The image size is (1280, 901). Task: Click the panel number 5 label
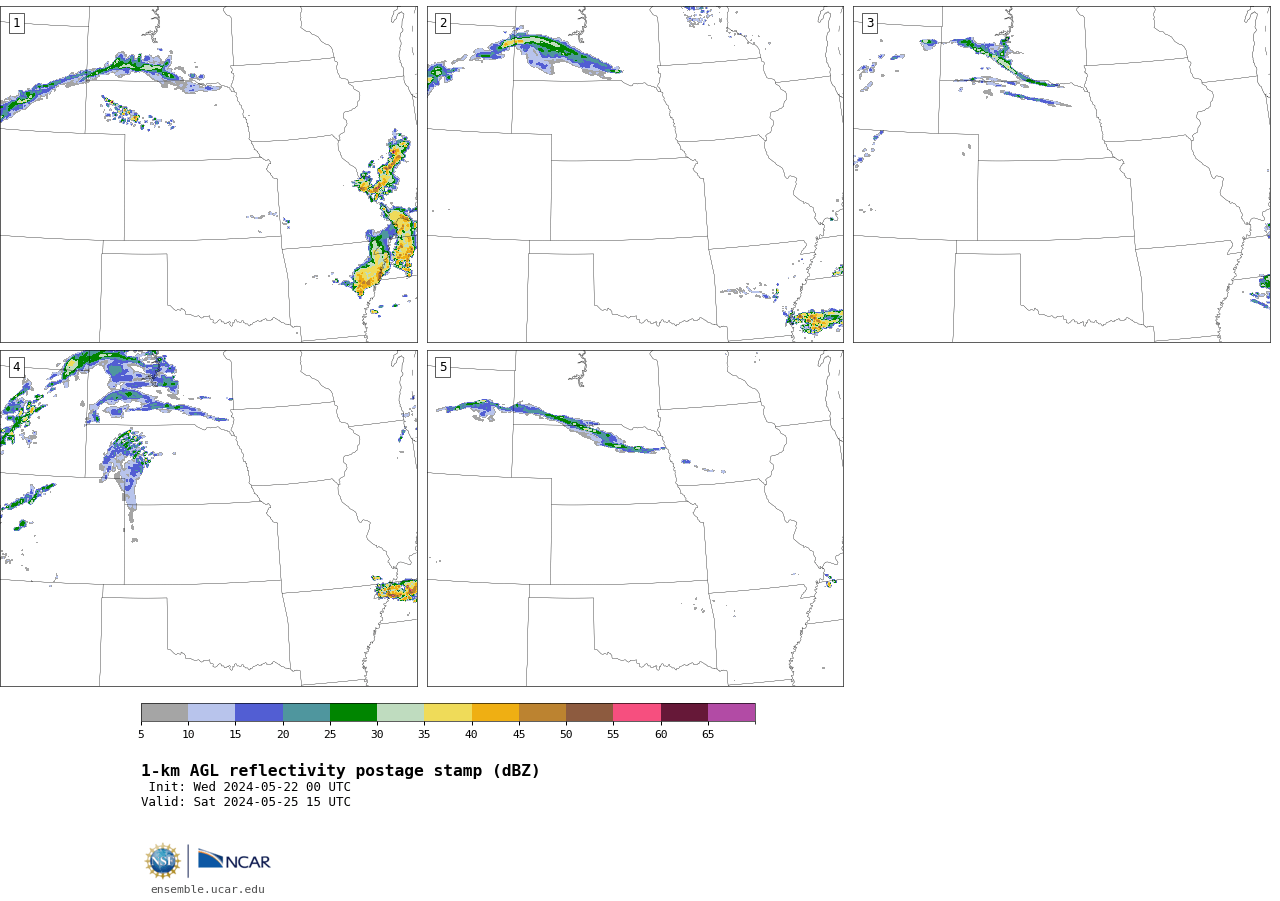click(x=443, y=367)
